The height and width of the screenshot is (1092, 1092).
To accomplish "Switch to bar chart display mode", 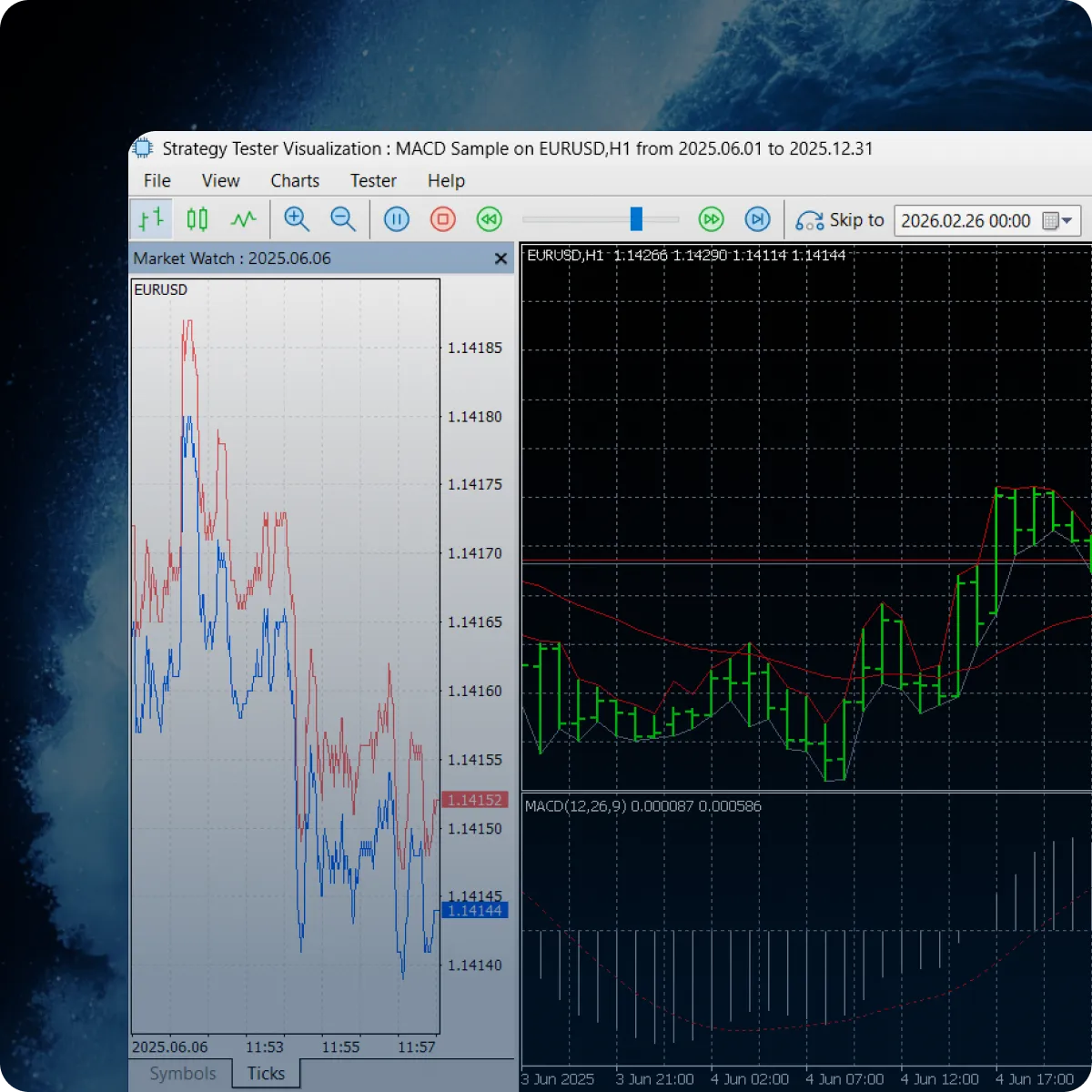I will click(x=151, y=219).
